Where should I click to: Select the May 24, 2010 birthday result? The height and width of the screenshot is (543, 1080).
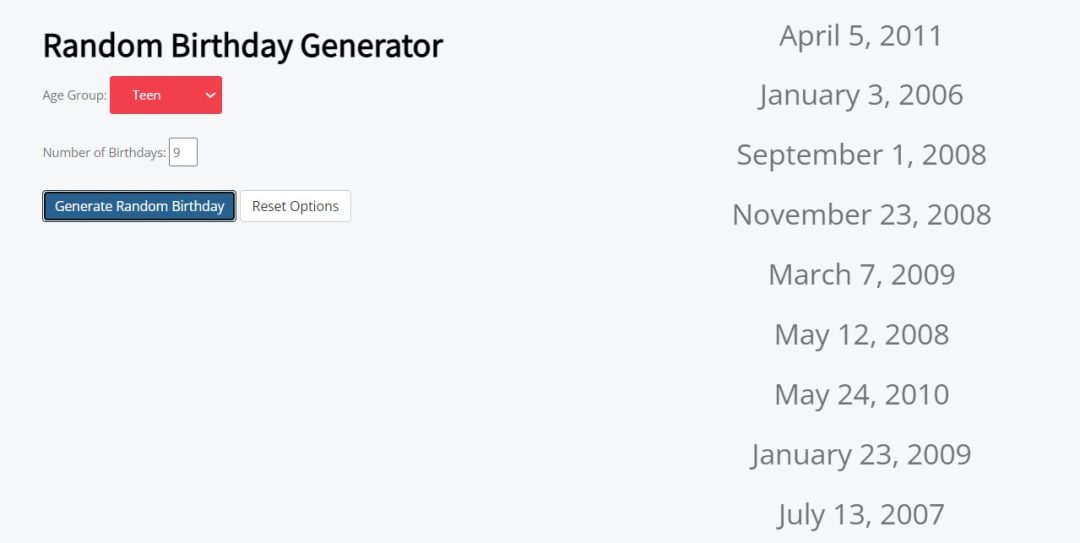click(861, 395)
